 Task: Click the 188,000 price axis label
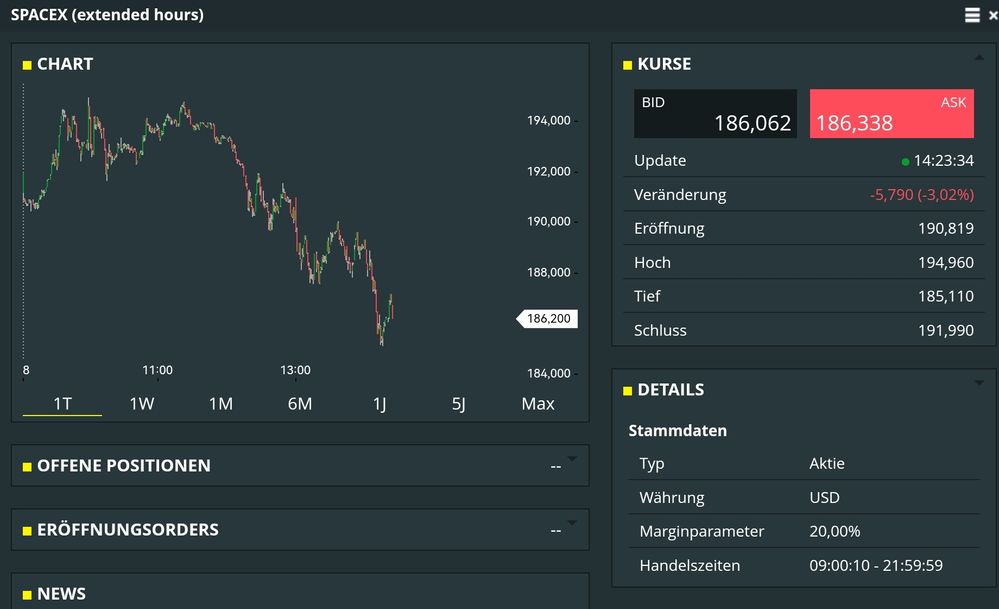(x=549, y=272)
